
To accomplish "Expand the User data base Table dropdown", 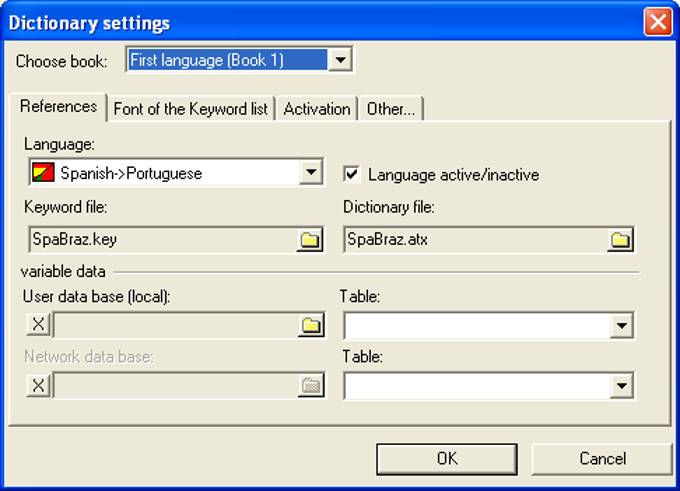I will pos(623,326).
